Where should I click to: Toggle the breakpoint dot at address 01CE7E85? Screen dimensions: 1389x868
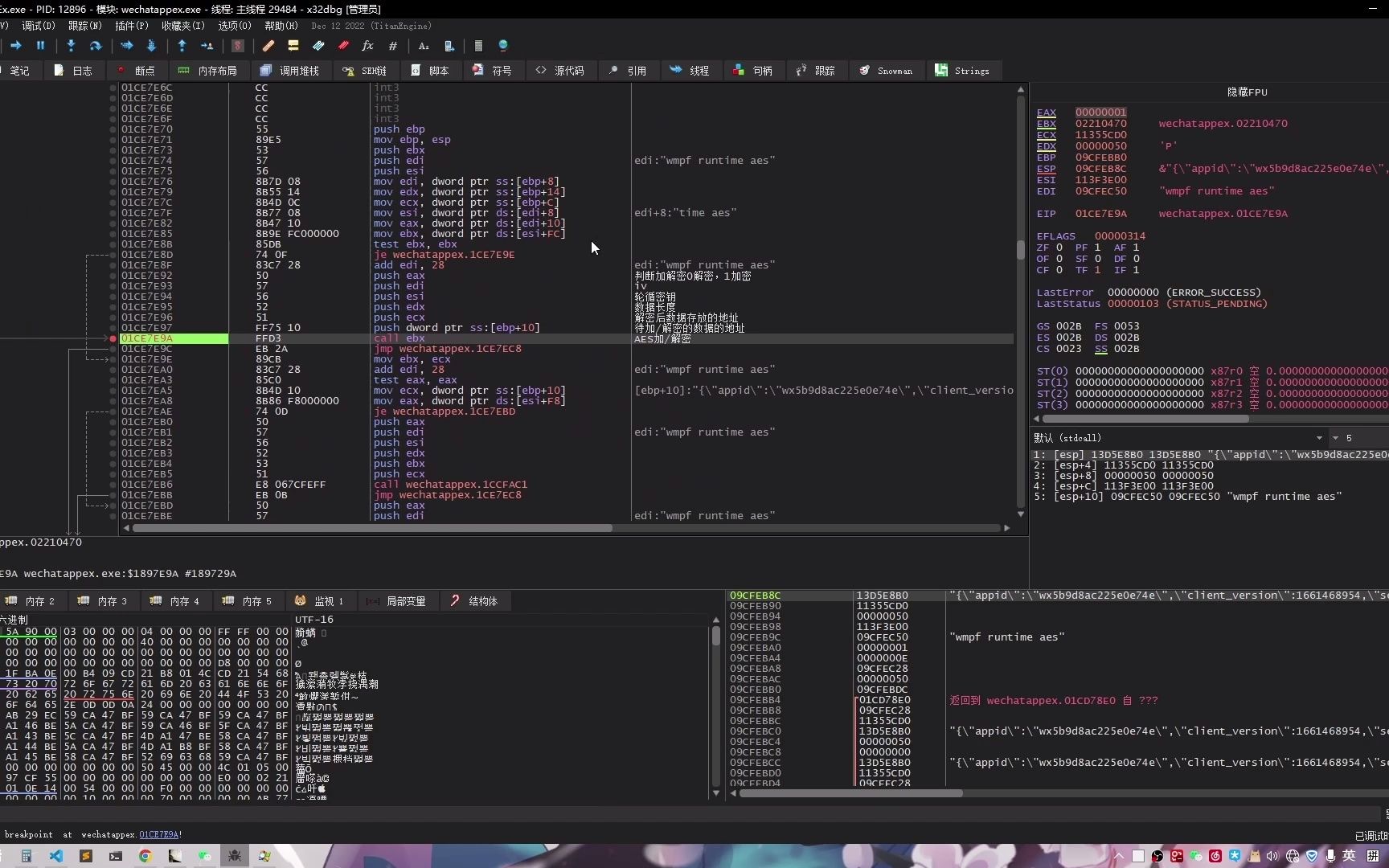[x=113, y=234]
